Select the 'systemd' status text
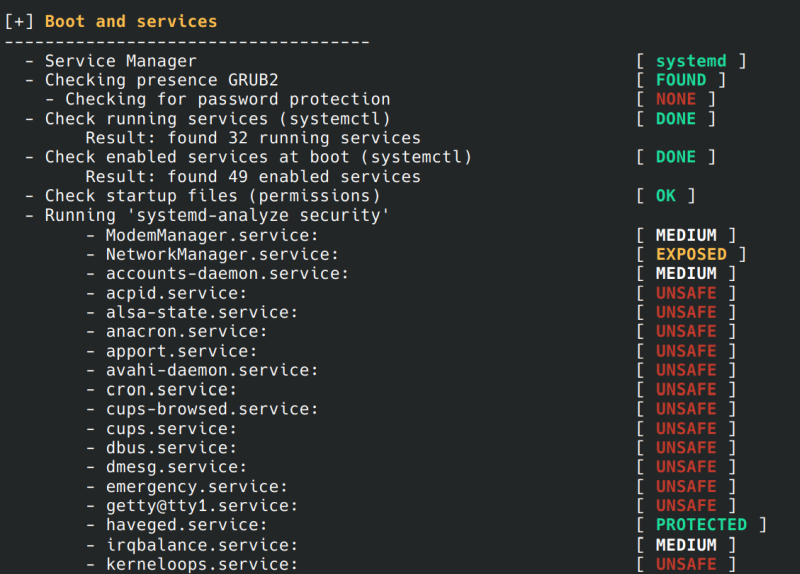The width and height of the screenshot is (800, 574). (691, 61)
